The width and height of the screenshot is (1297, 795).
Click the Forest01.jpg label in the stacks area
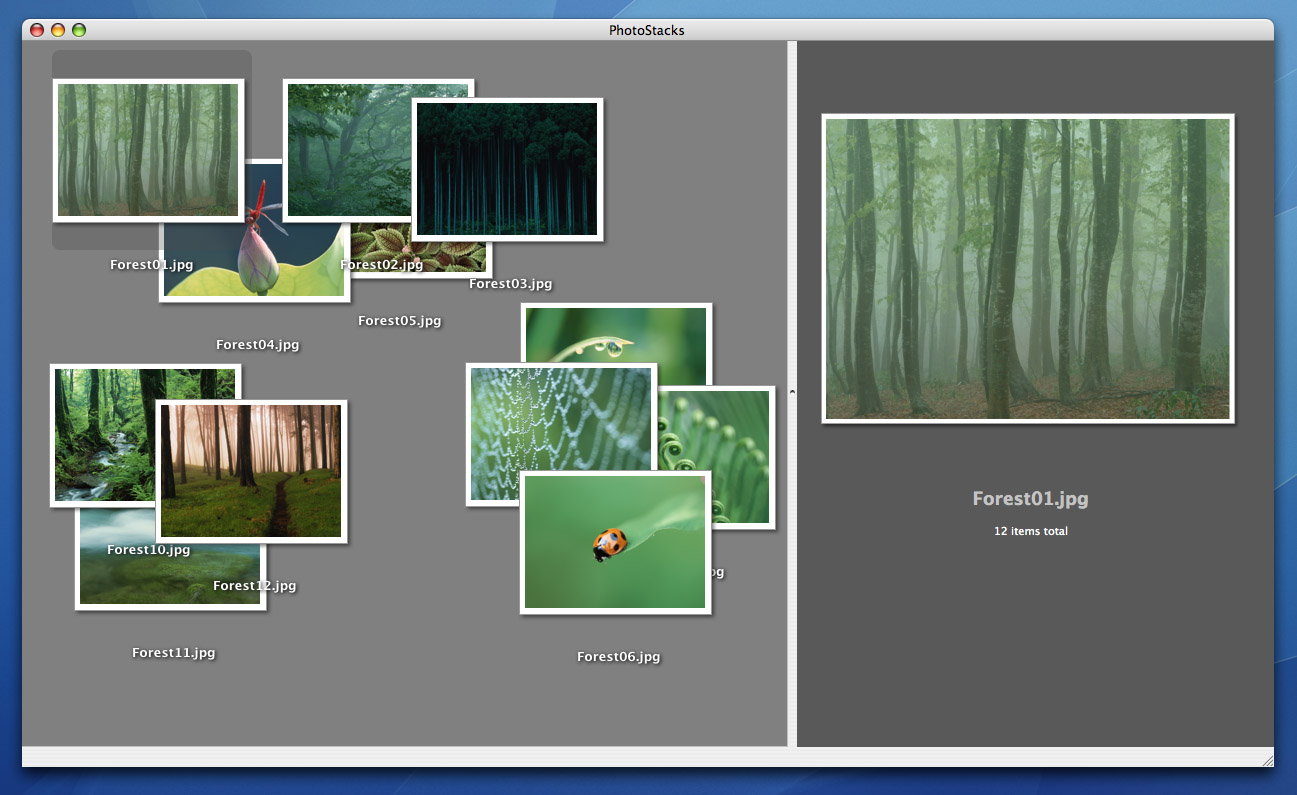click(x=152, y=265)
